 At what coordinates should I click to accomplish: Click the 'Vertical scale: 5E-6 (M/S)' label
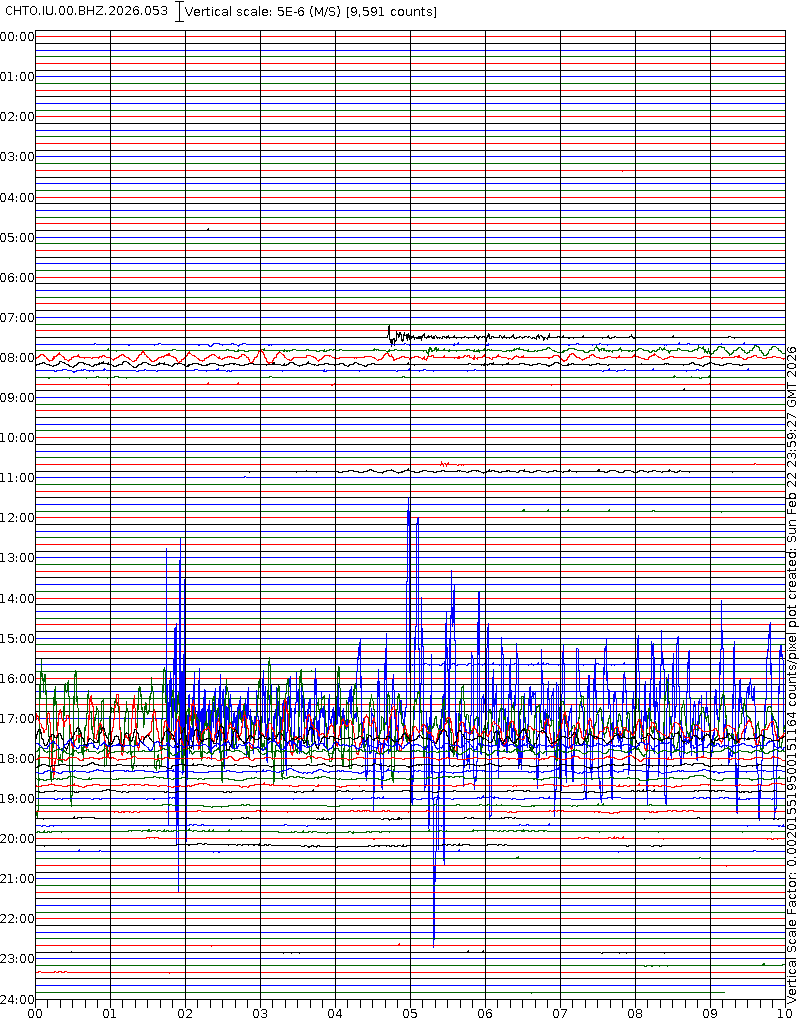(264, 12)
